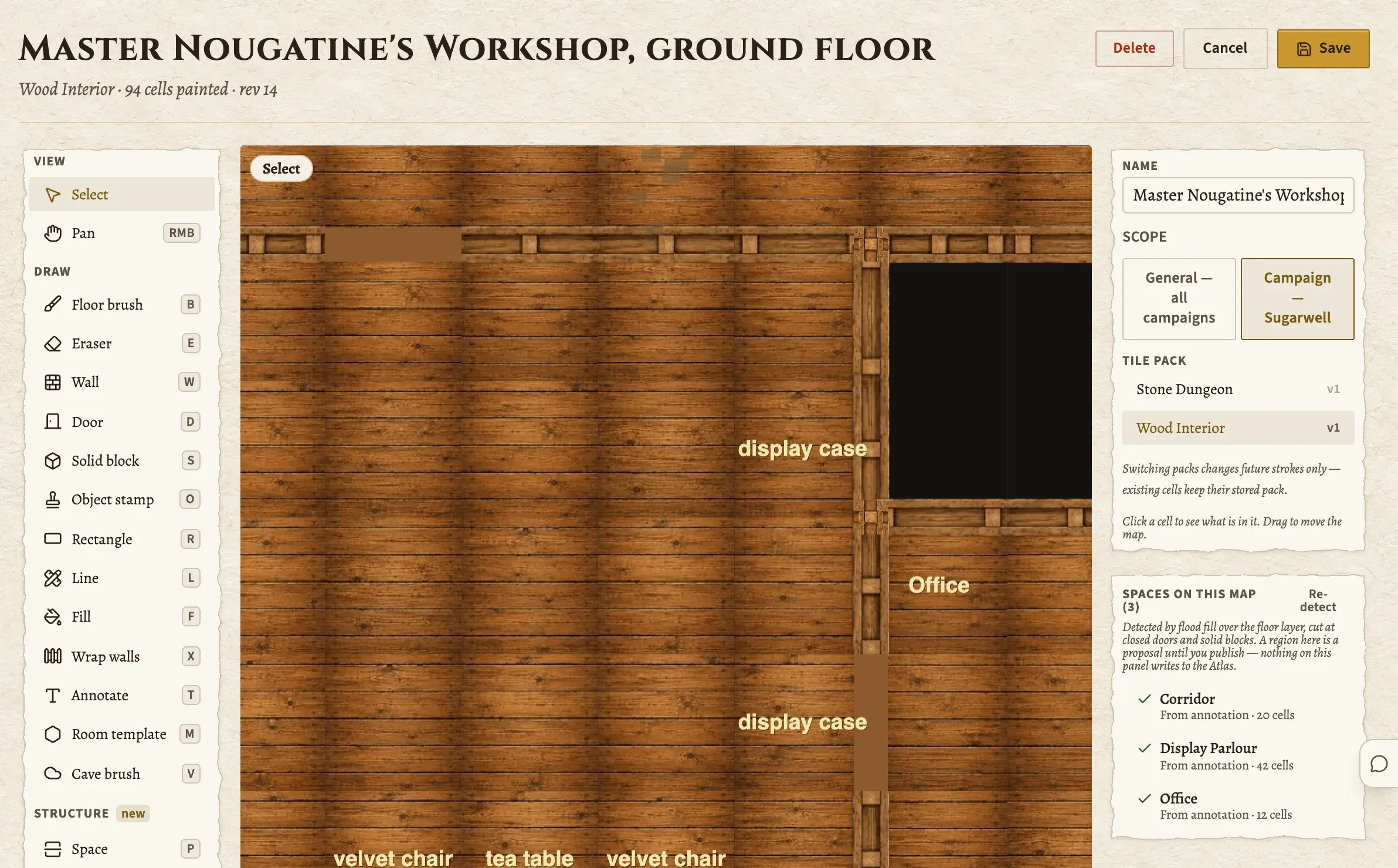Click the Select mode badge on canvas
1398x868 pixels.
281,168
